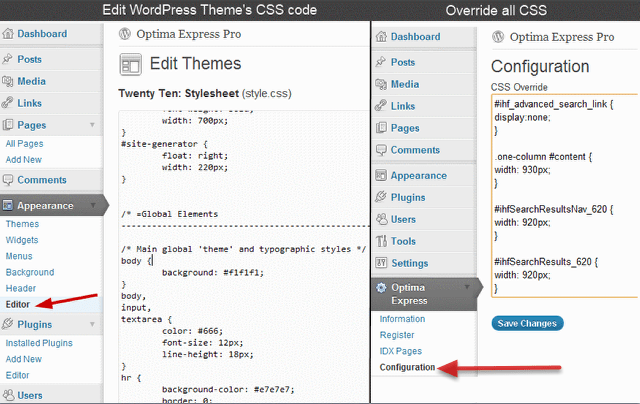Viewport: 640px width, 404px height.
Task: Click the Posts pin icon in left panel
Action: pyautogui.click(x=7, y=59)
